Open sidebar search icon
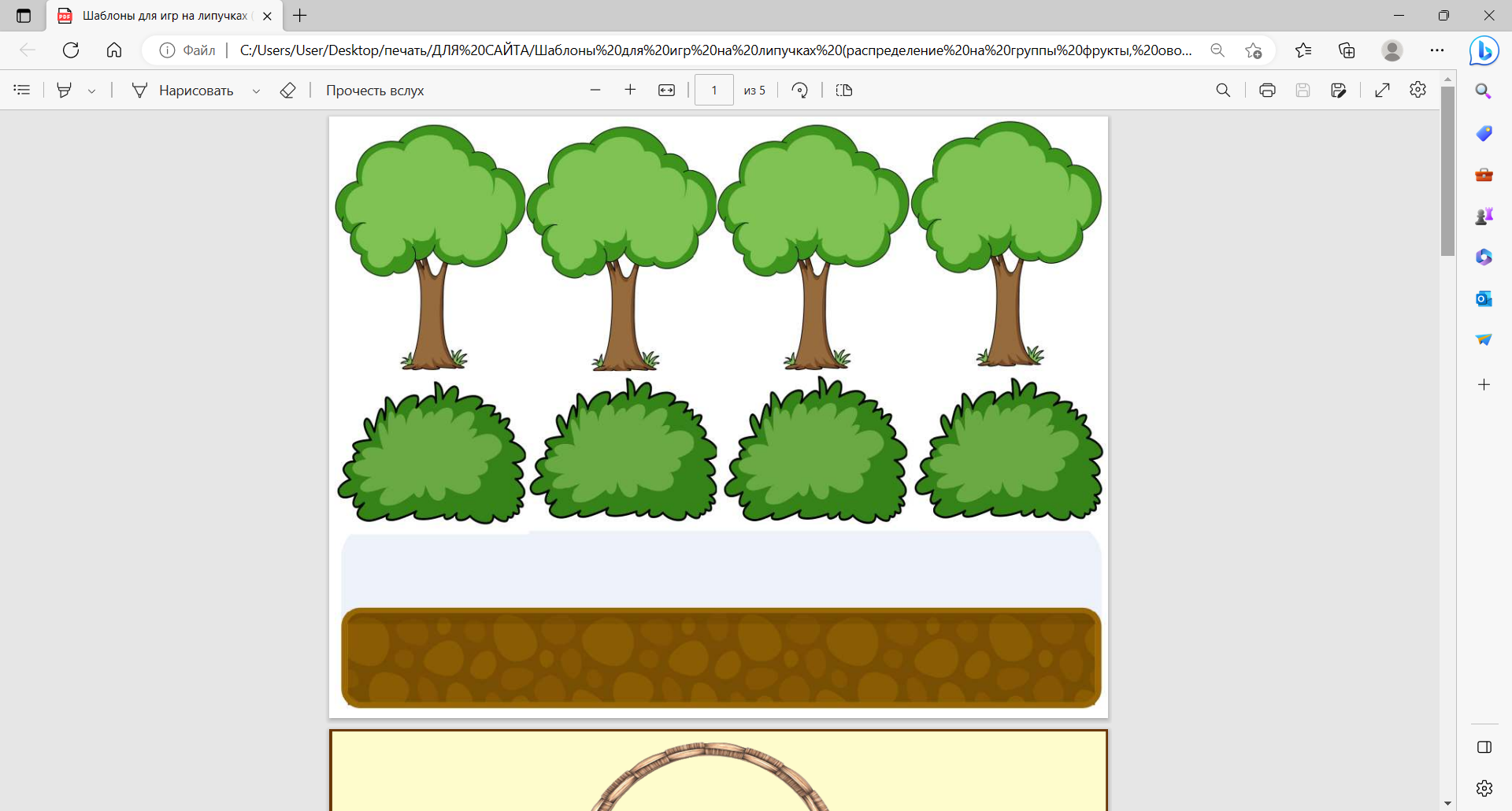 coord(1484,91)
